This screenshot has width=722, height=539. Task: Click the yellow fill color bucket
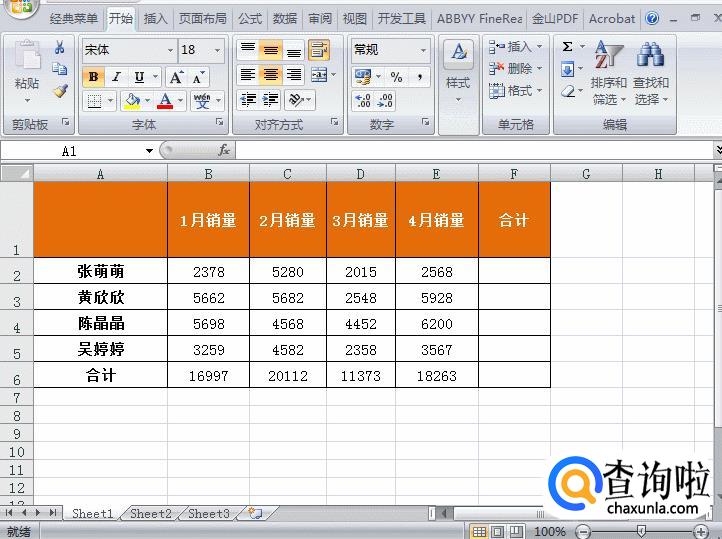point(132,100)
